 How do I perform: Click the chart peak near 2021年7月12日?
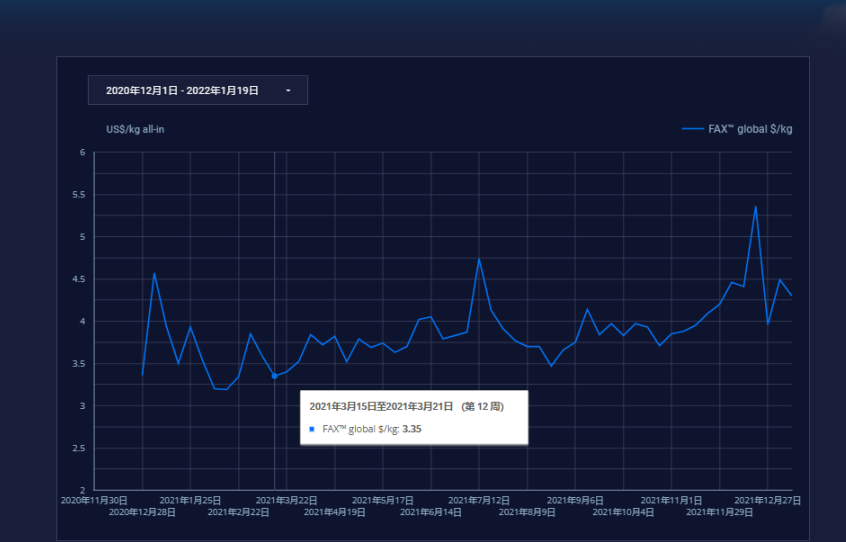point(479,259)
